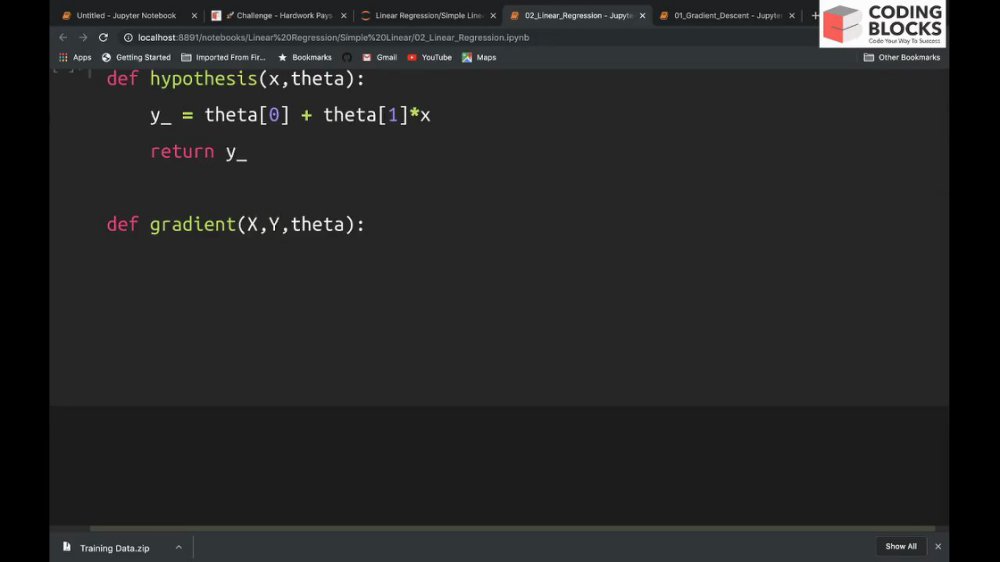The height and width of the screenshot is (562, 1000).
Task: Open the Gmail bookmark
Action: (x=379, y=57)
